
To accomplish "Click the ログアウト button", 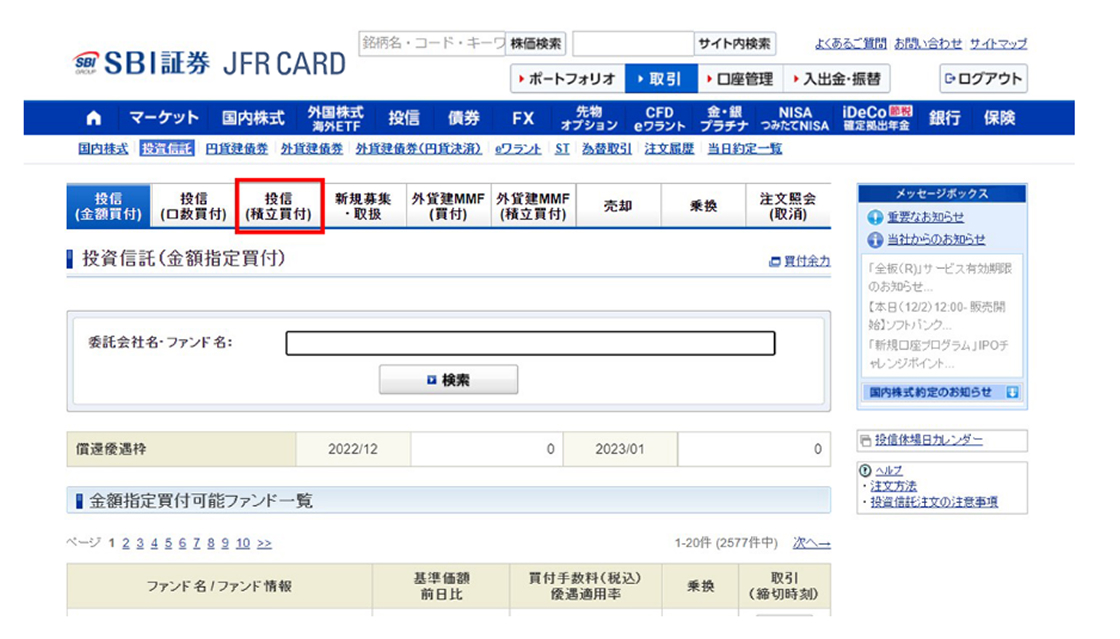I will [x=983, y=79].
